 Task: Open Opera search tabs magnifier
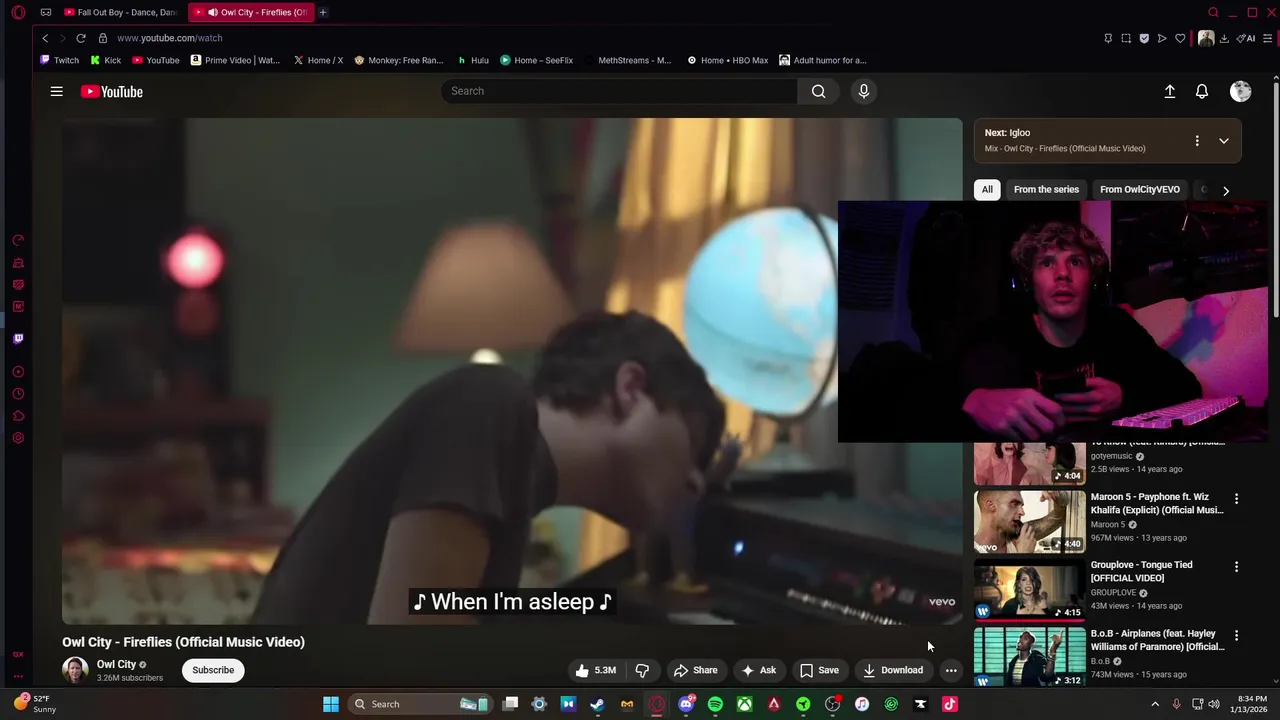click(x=1213, y=12)
